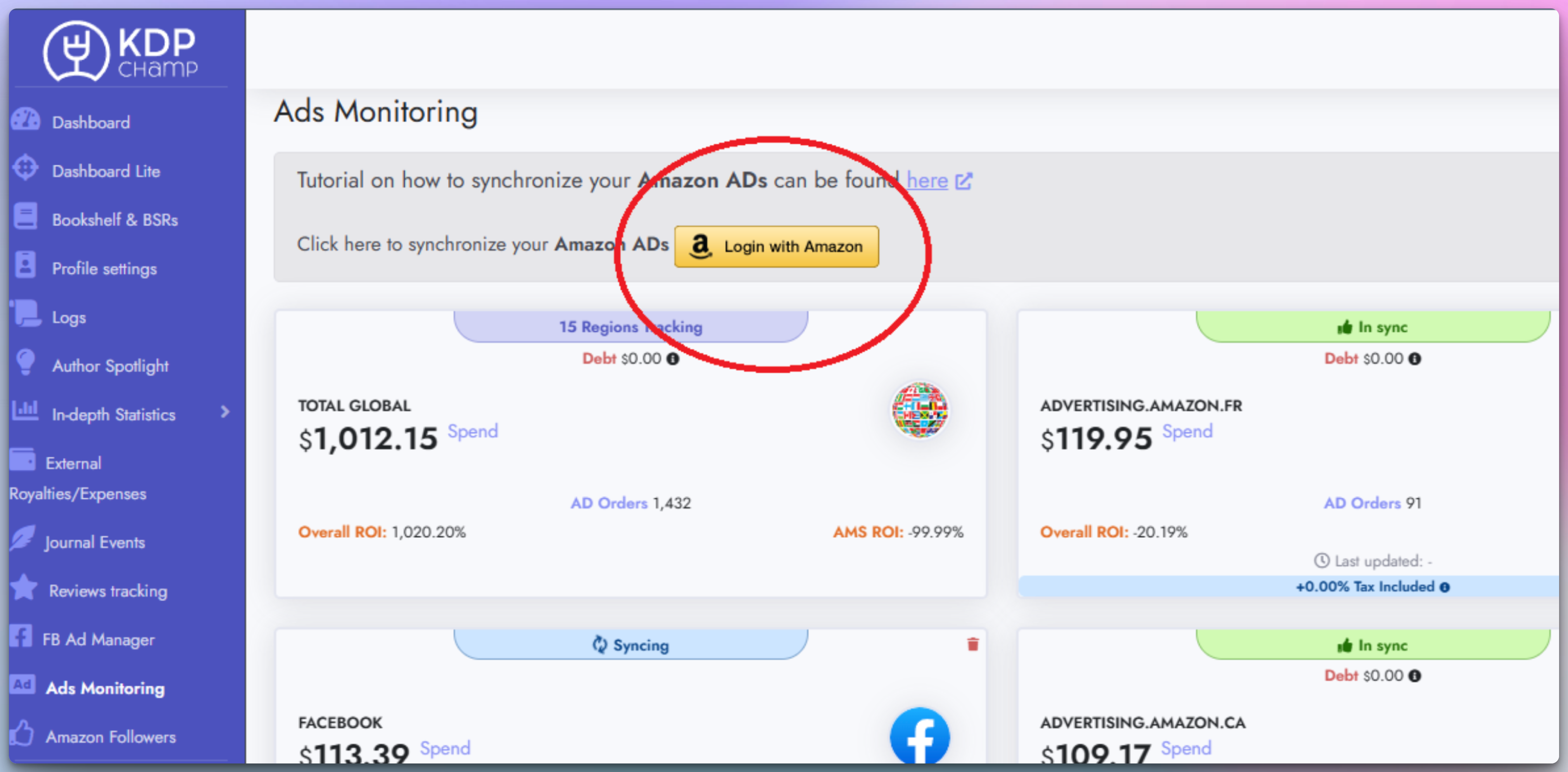Image resolution: width=1568 pixels, height=772 pixels.
Task: Click the Author Spotlight lightbulb icon
Action: click(26, 362)
